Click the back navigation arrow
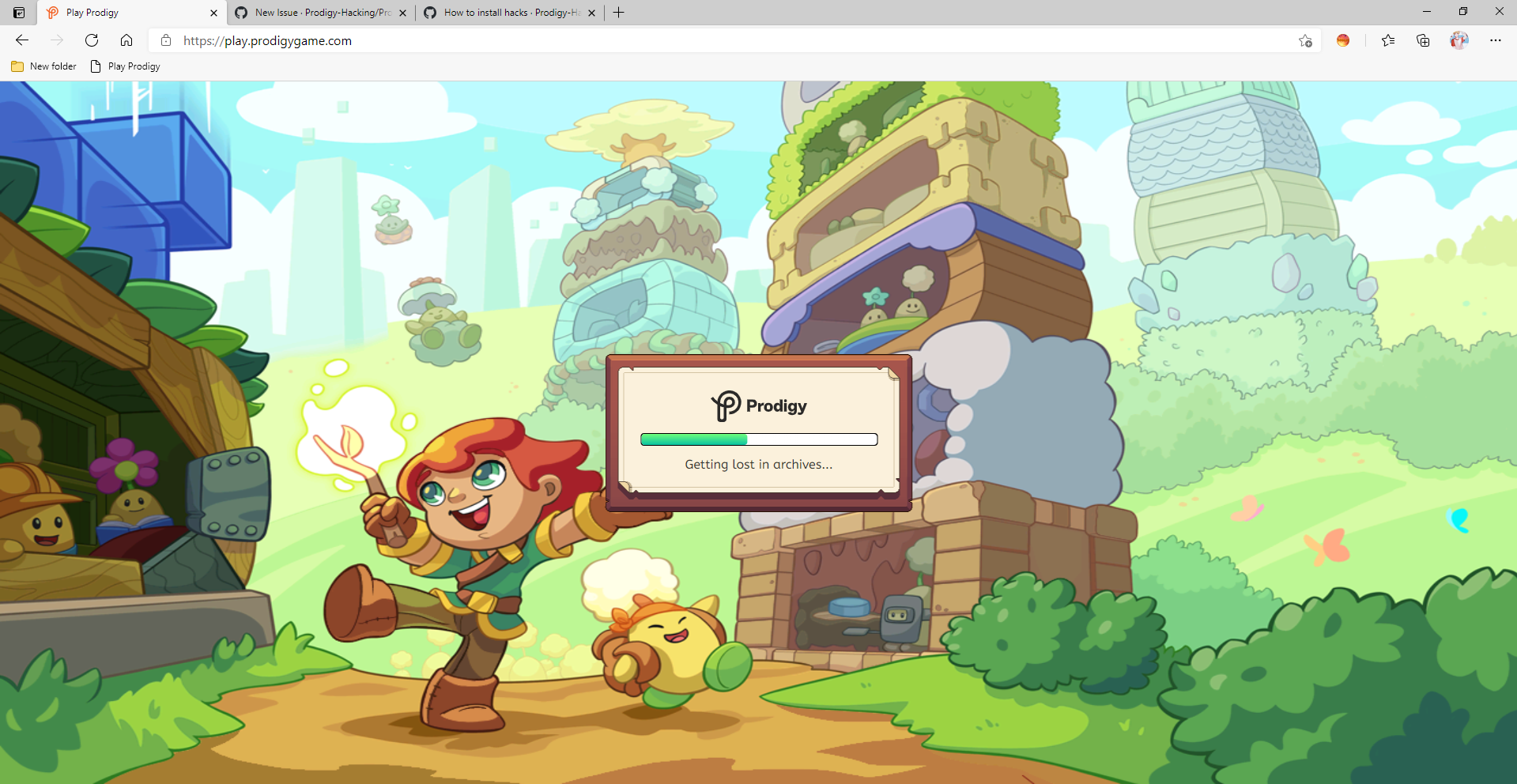 (x=21, y=40)
